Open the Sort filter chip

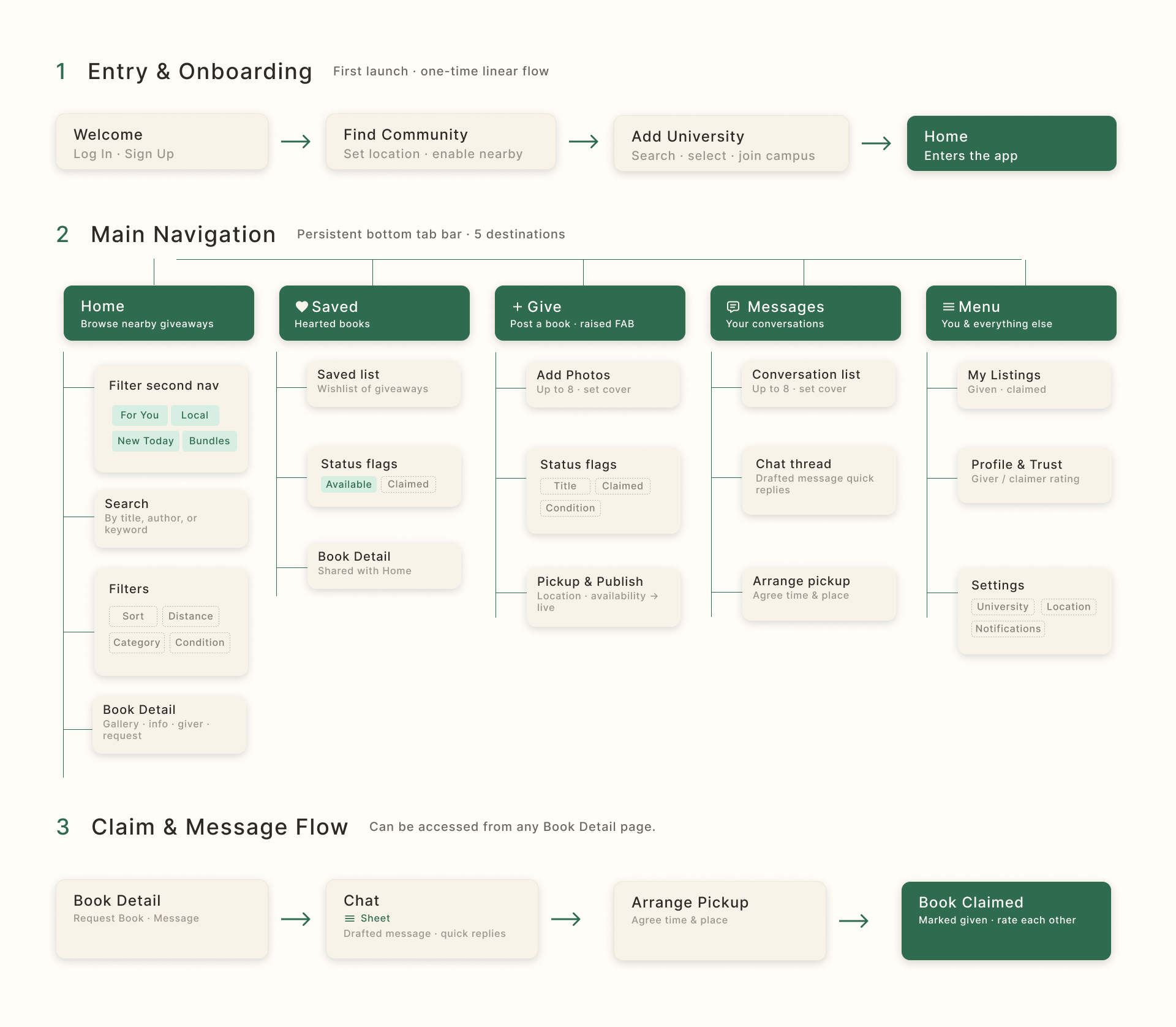tap(133, 616)
